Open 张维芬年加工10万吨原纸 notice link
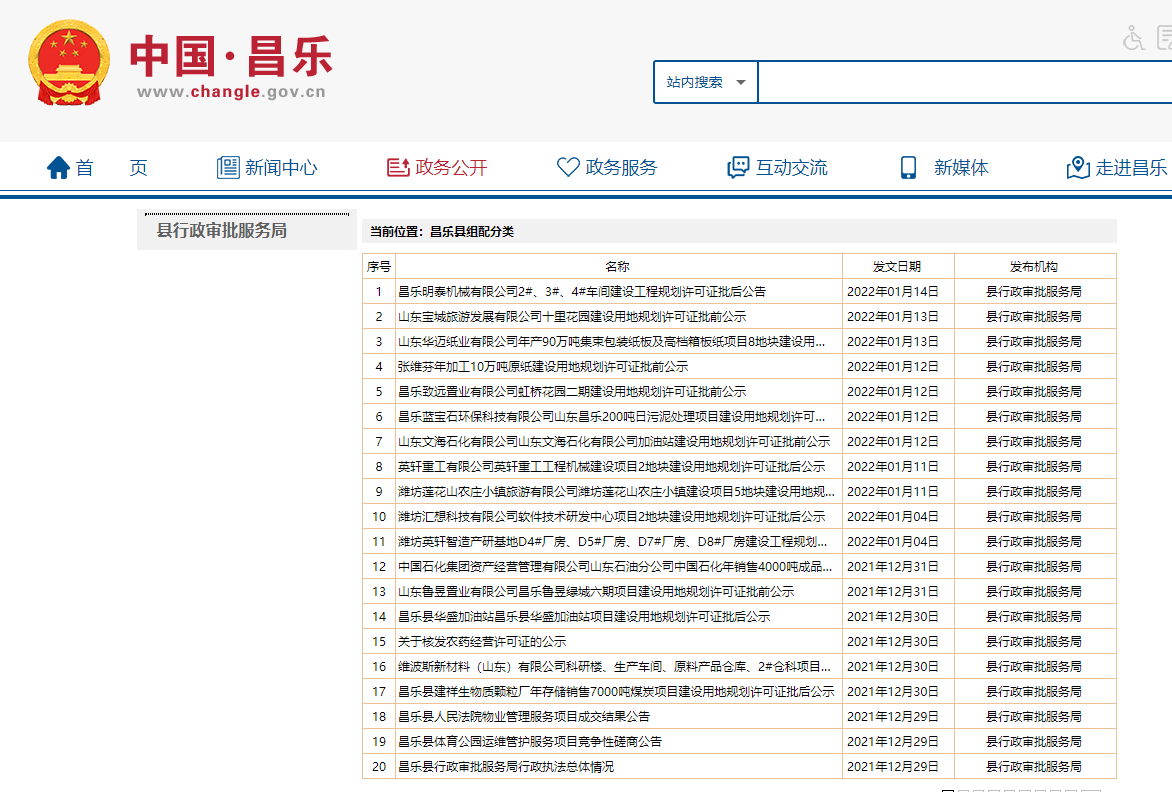Viewport: 1172px width, 792px height. (x=543, y=367)
